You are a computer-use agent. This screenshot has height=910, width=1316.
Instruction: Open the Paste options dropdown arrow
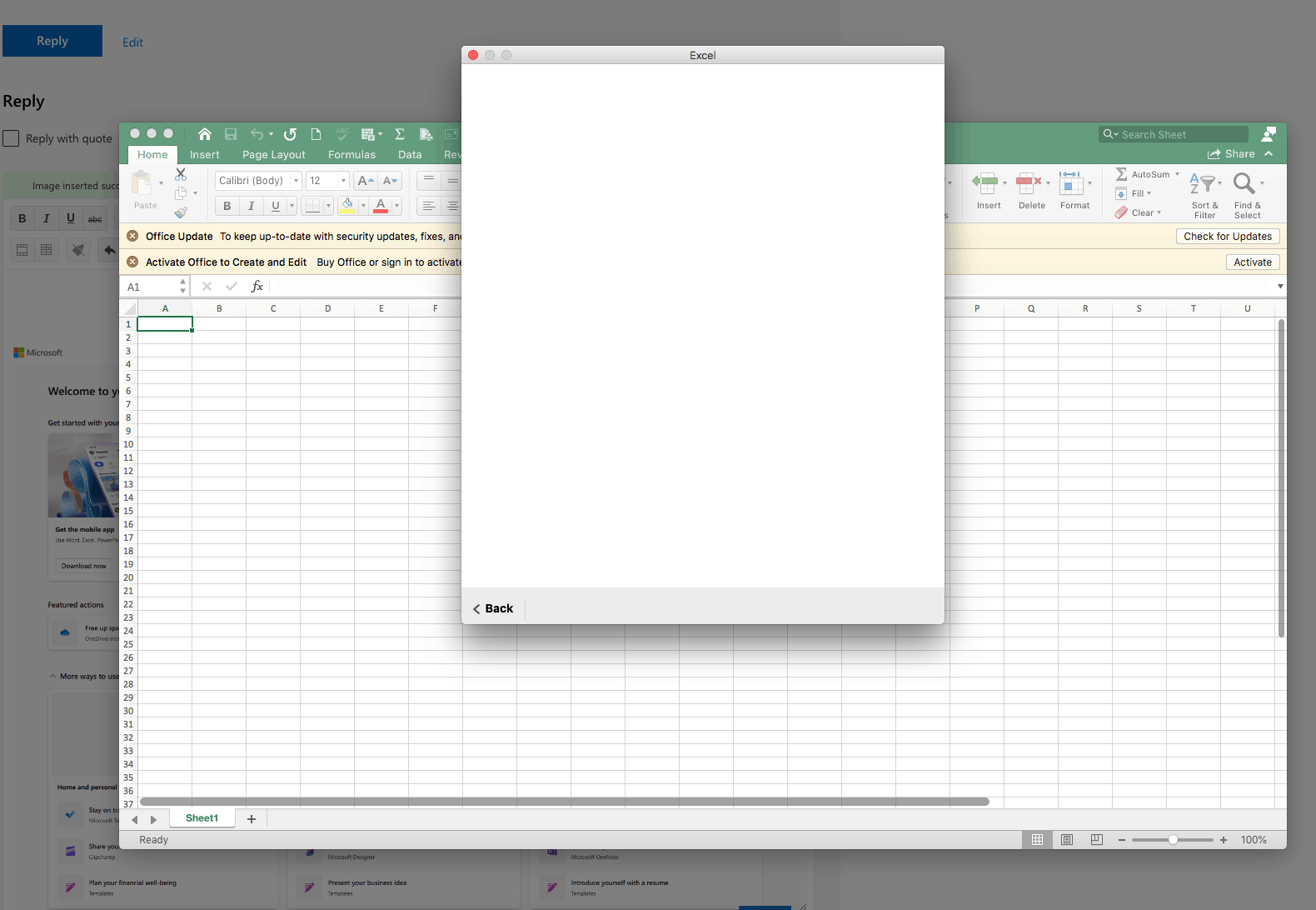click(x=161, y=183)
